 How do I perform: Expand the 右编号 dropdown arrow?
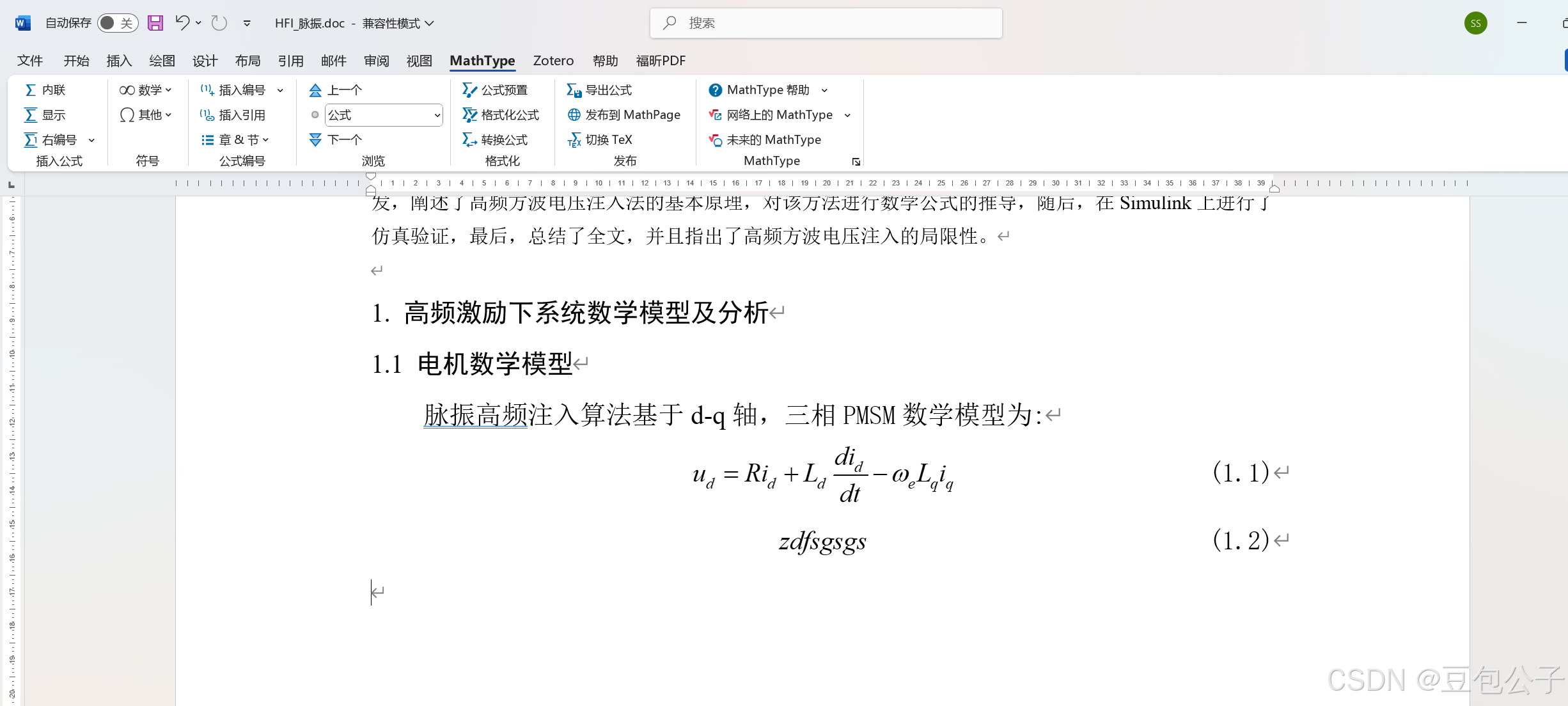[91, 140]
